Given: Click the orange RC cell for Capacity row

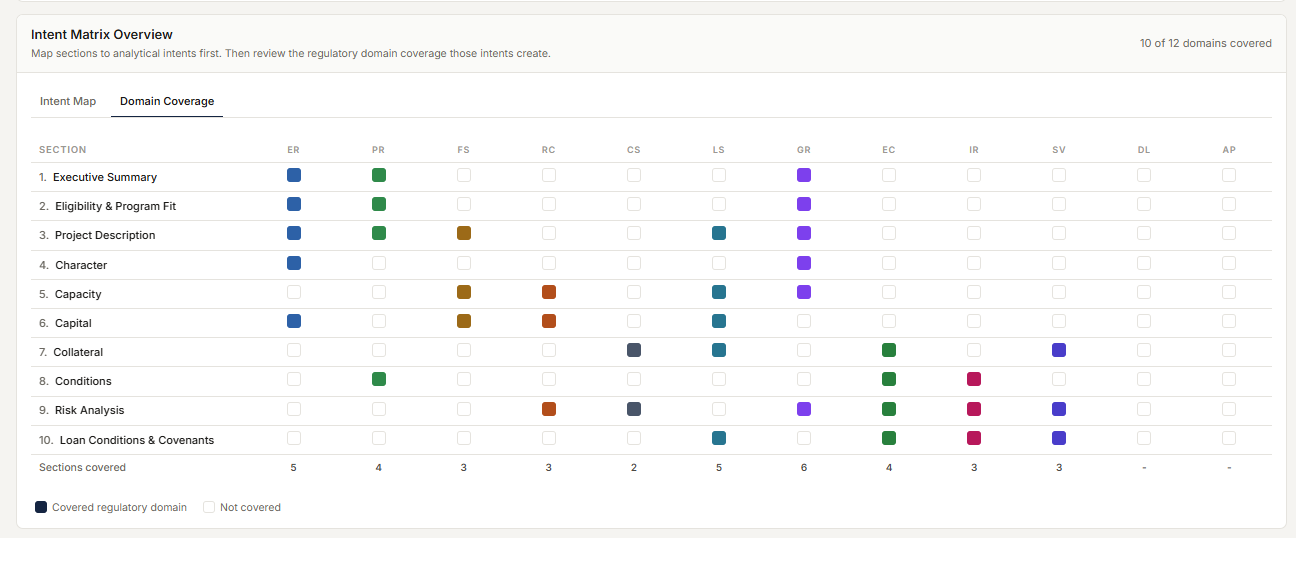Looking at the screenshot, I should tap(549, 292).
